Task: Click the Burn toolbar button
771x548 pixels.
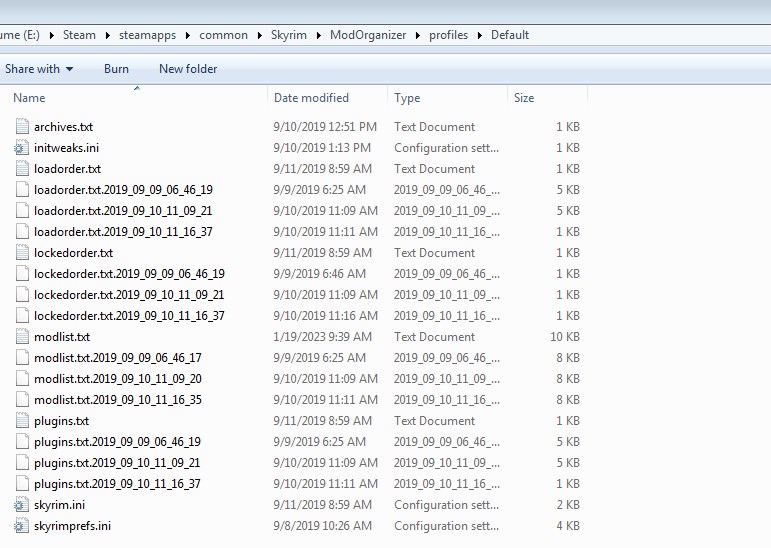Action: pos(117,69)
